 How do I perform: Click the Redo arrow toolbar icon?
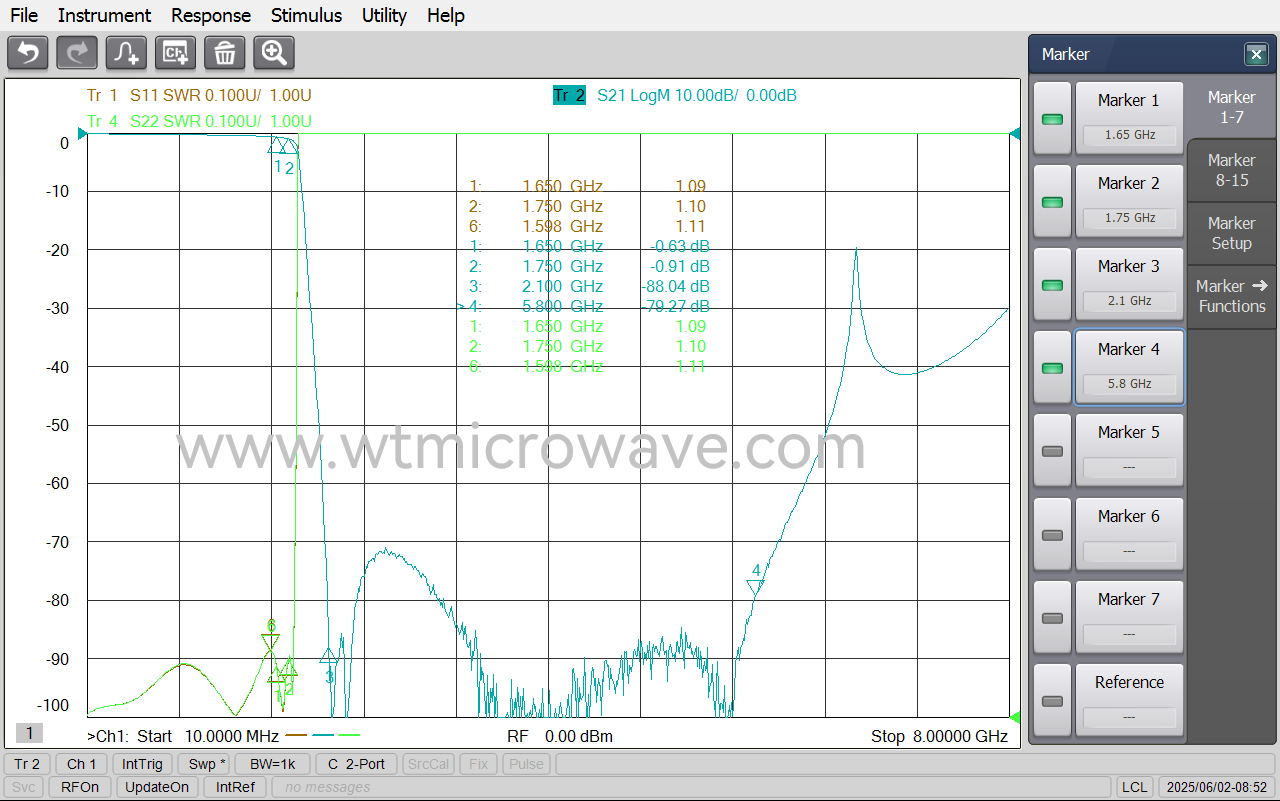(77, 53)
